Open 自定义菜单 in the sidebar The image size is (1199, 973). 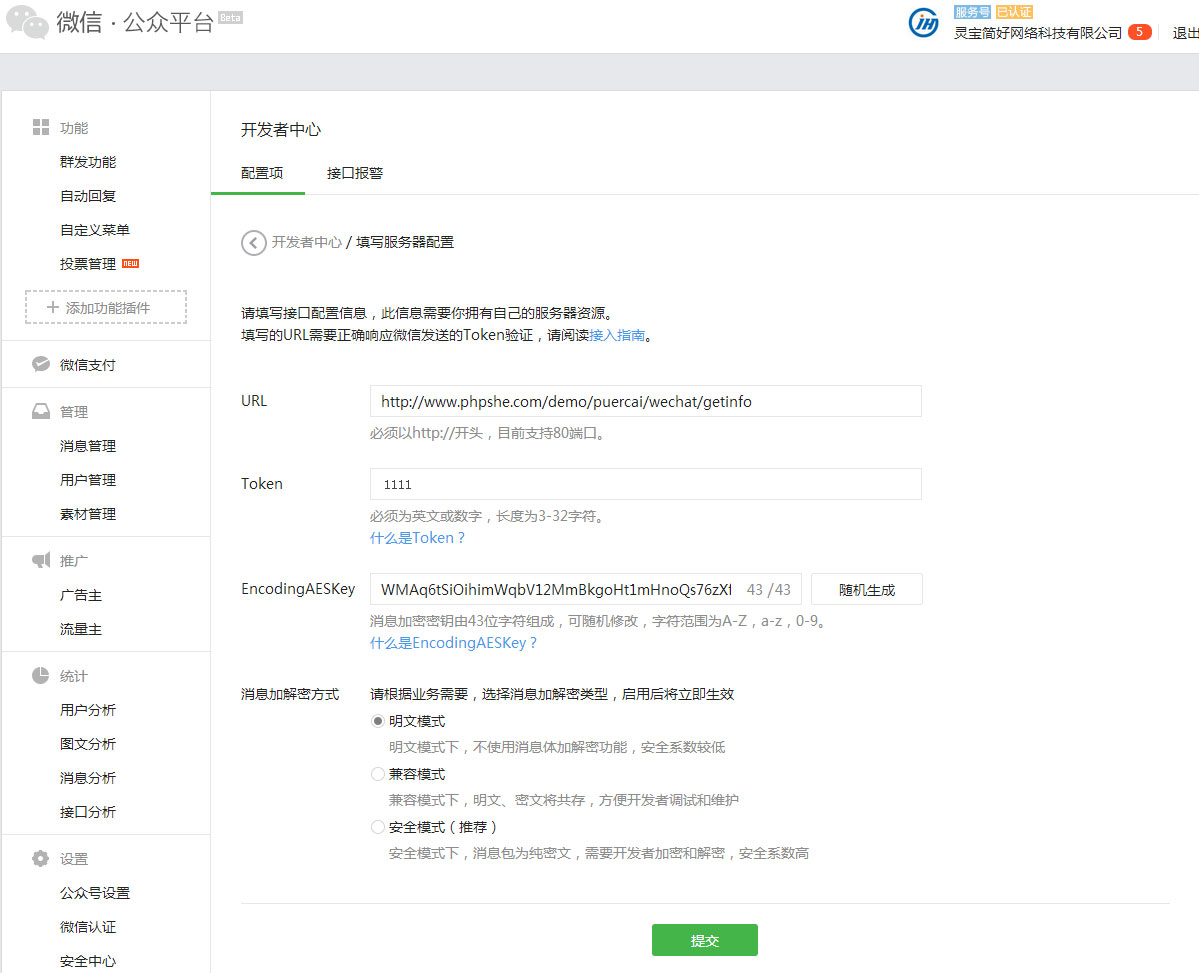(95, 230)
